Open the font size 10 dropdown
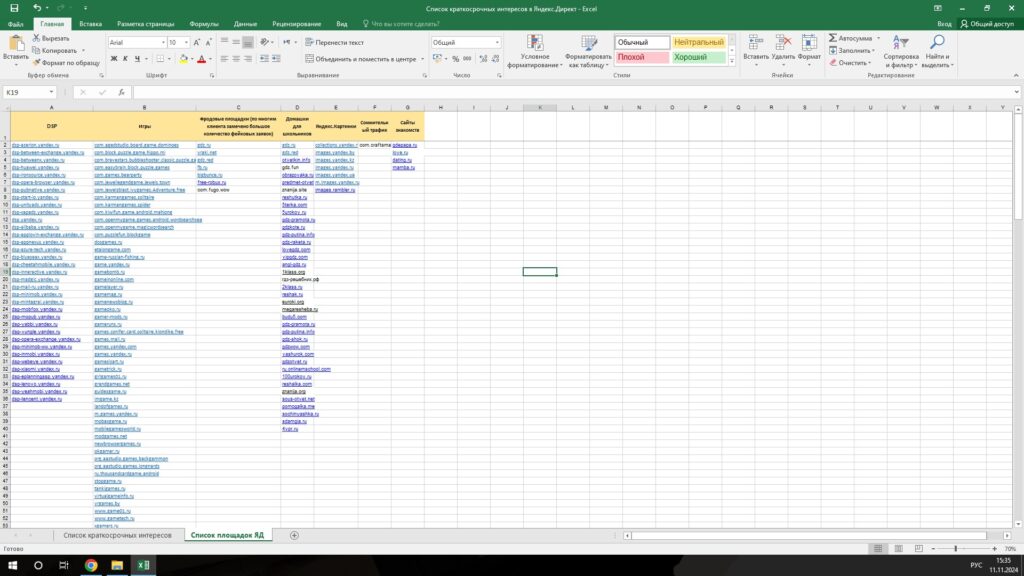1024x576 pixels. pos(186,42)
